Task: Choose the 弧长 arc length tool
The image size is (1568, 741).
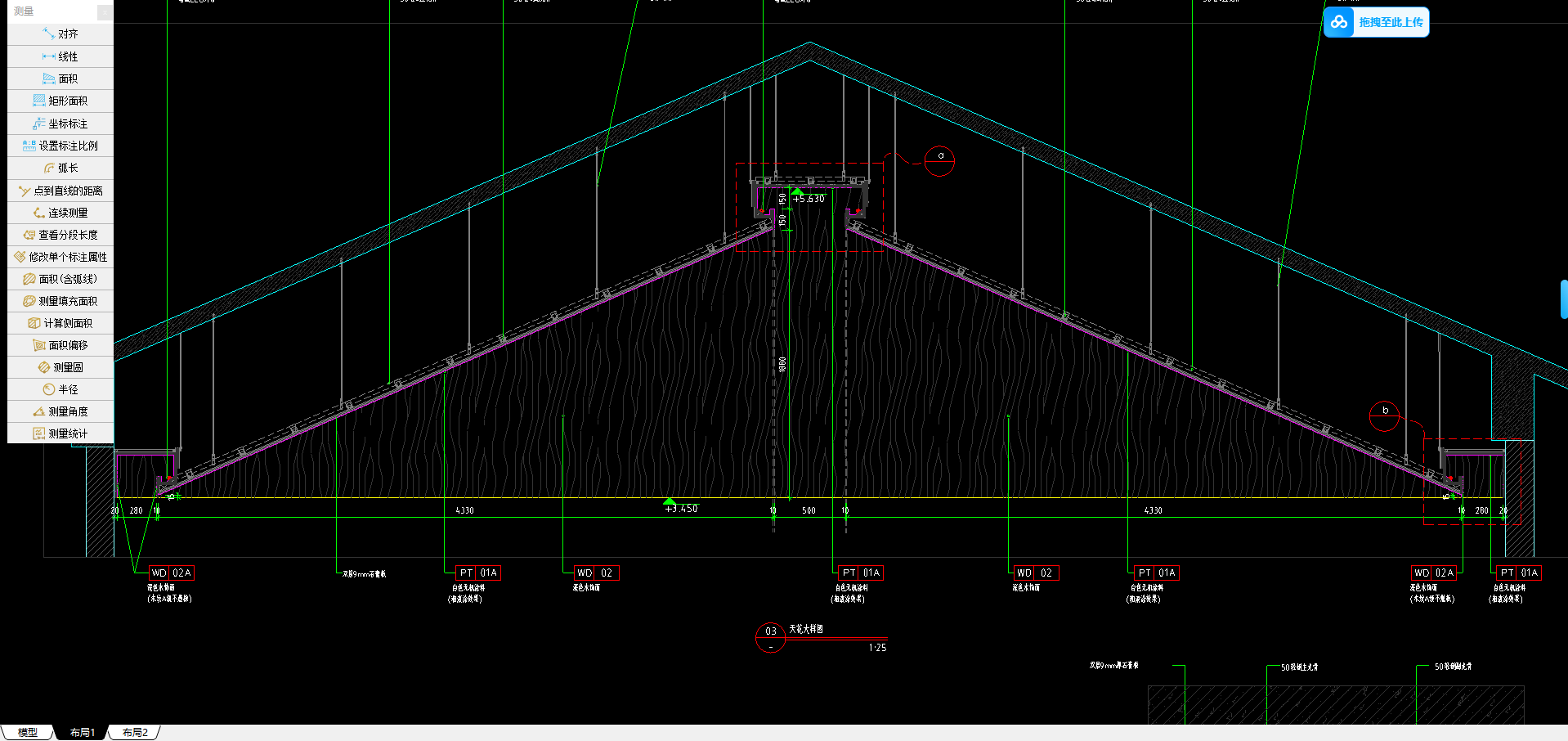Action: (60, 168)
